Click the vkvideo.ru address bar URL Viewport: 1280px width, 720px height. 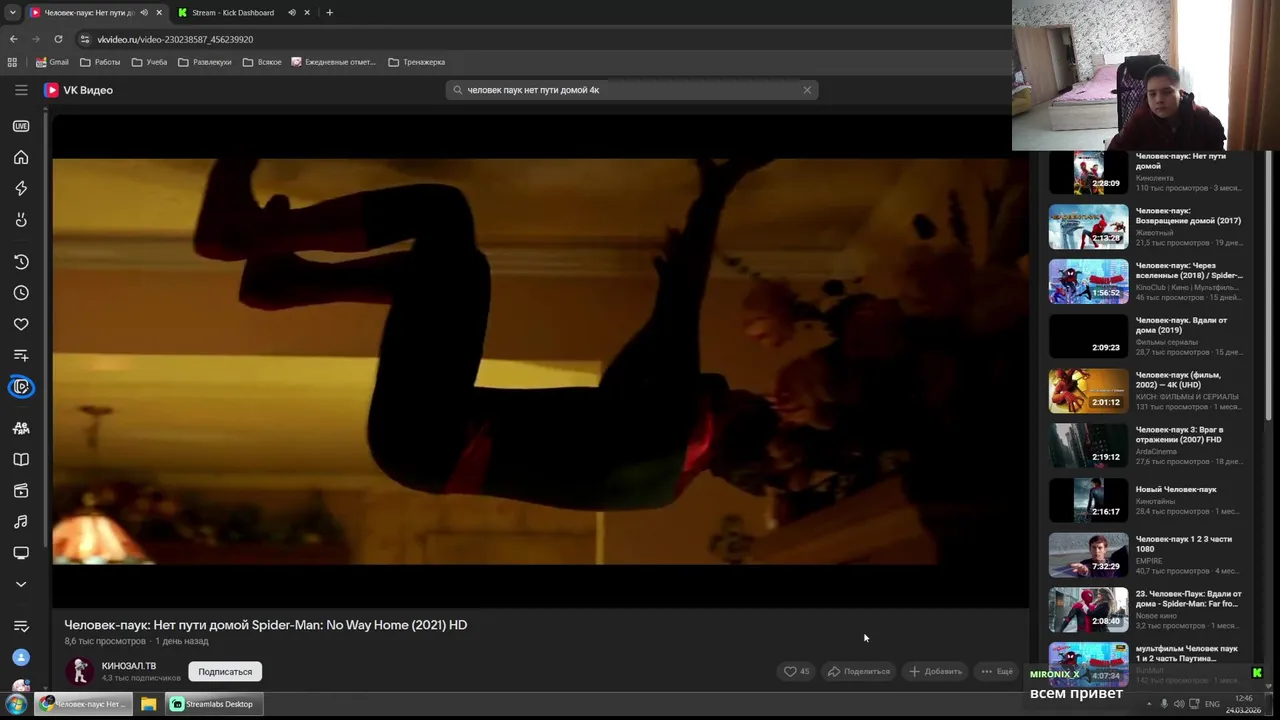pos(175,39)
